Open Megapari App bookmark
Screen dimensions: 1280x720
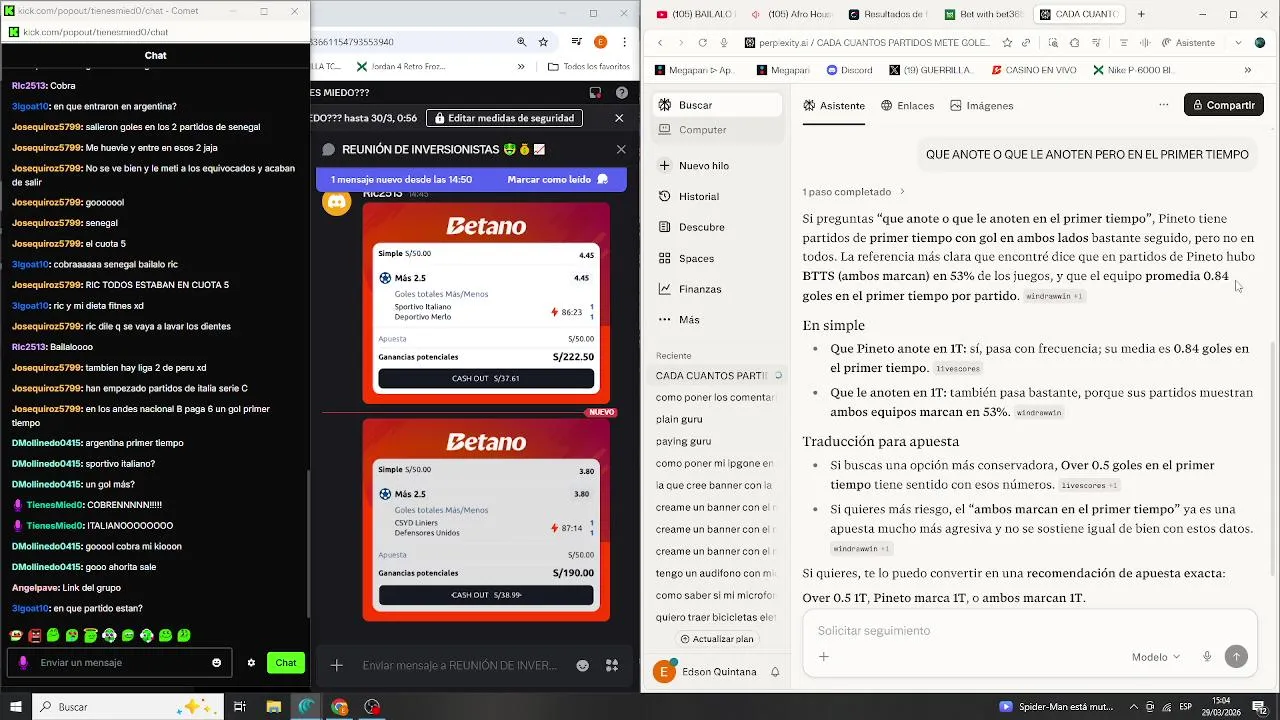click(695, 70)
